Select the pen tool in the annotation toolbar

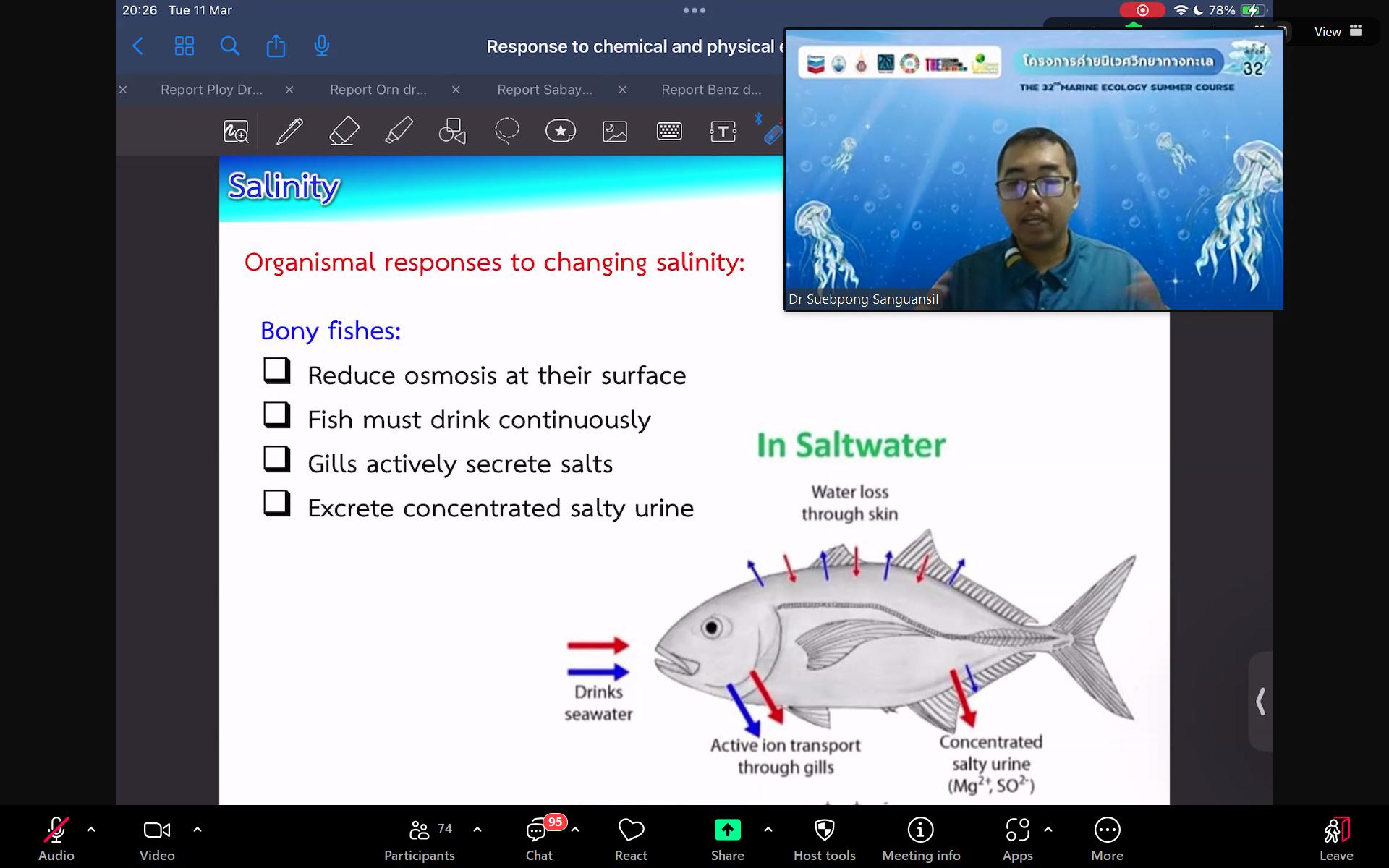289,132
